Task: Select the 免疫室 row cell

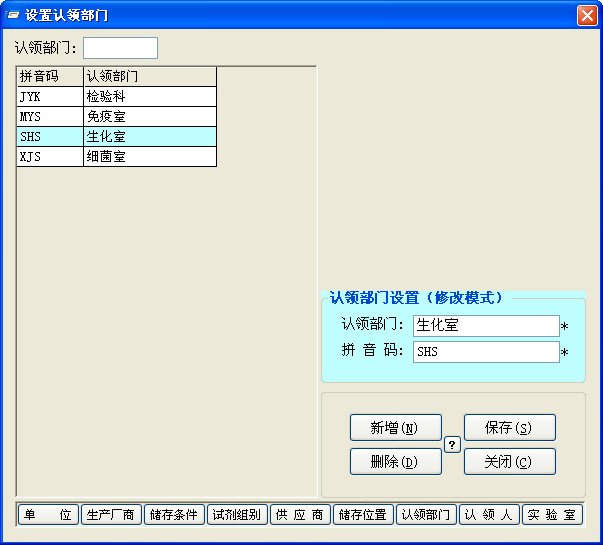Action: click(150, 116)
